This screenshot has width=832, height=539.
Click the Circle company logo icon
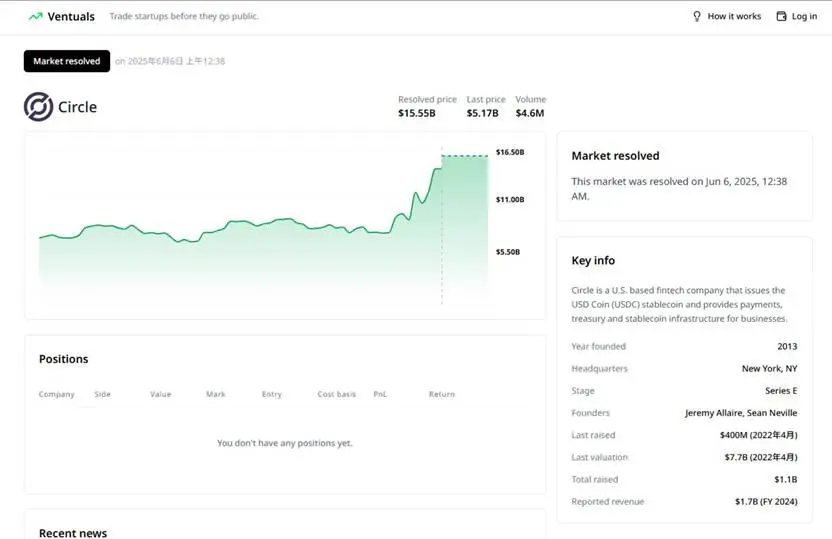pyautogui.click(x=38, y=107)
